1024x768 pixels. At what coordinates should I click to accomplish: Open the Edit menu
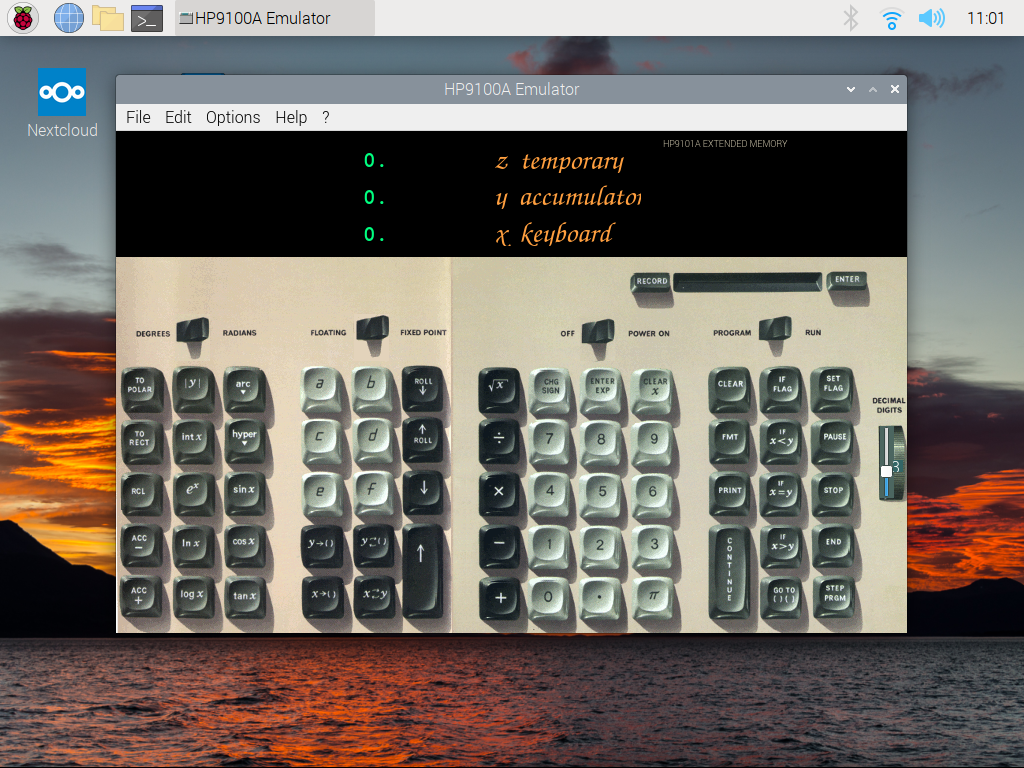[x=178, y=118]
